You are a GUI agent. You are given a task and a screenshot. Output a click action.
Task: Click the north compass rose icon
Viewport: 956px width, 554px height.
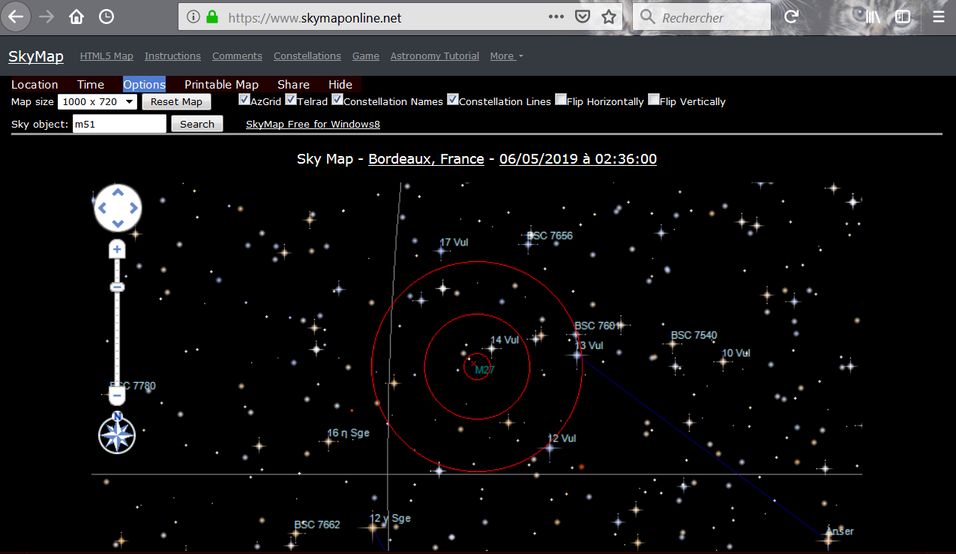[117, 434]
